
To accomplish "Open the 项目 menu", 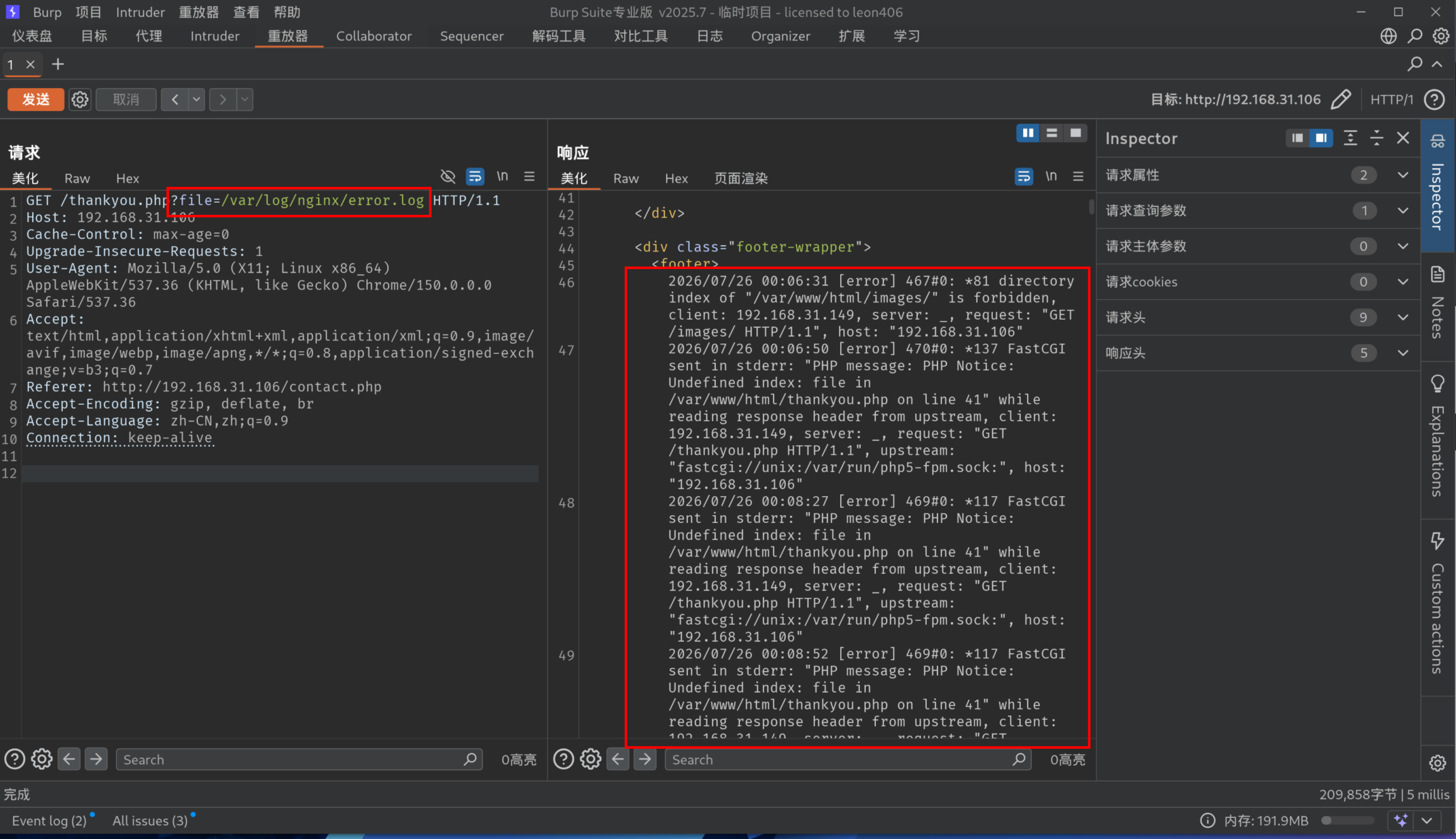I will (x=88, y=12).
